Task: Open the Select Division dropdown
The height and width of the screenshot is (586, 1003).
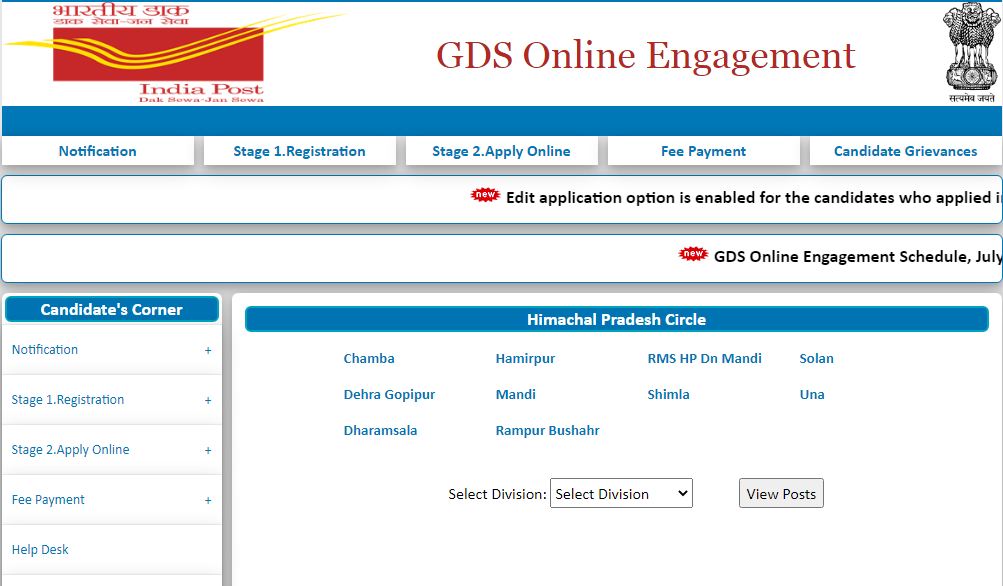Action: tap(621, 493)
